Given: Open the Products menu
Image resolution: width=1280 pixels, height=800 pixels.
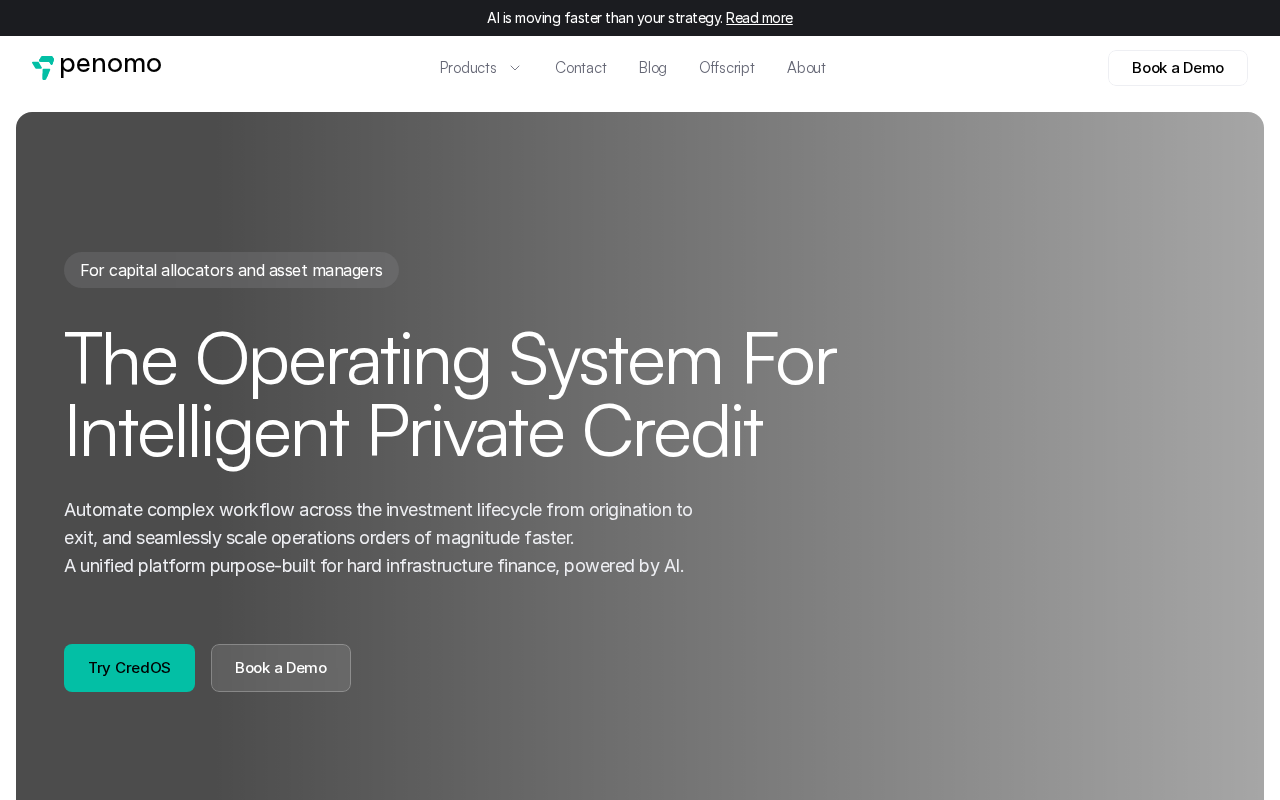Looking at the screenshot, I should [x=468, y=68].
